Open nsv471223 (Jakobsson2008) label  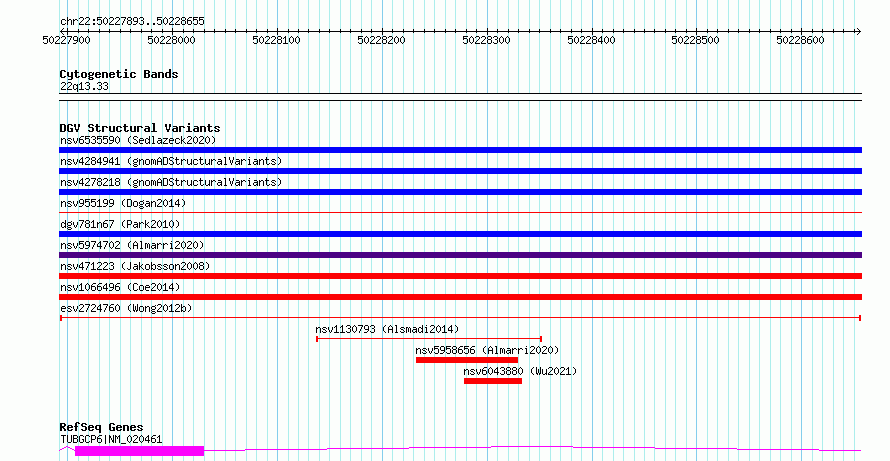tap(135, 266)
